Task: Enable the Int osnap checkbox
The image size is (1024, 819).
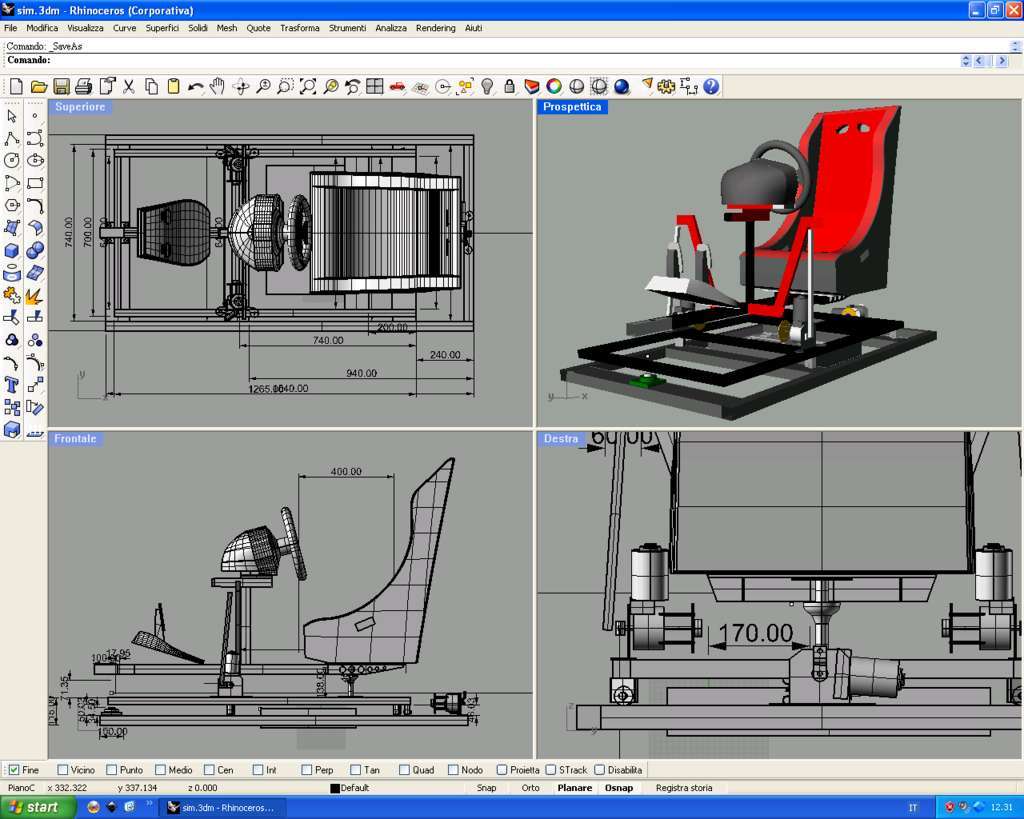Action: 258,770
